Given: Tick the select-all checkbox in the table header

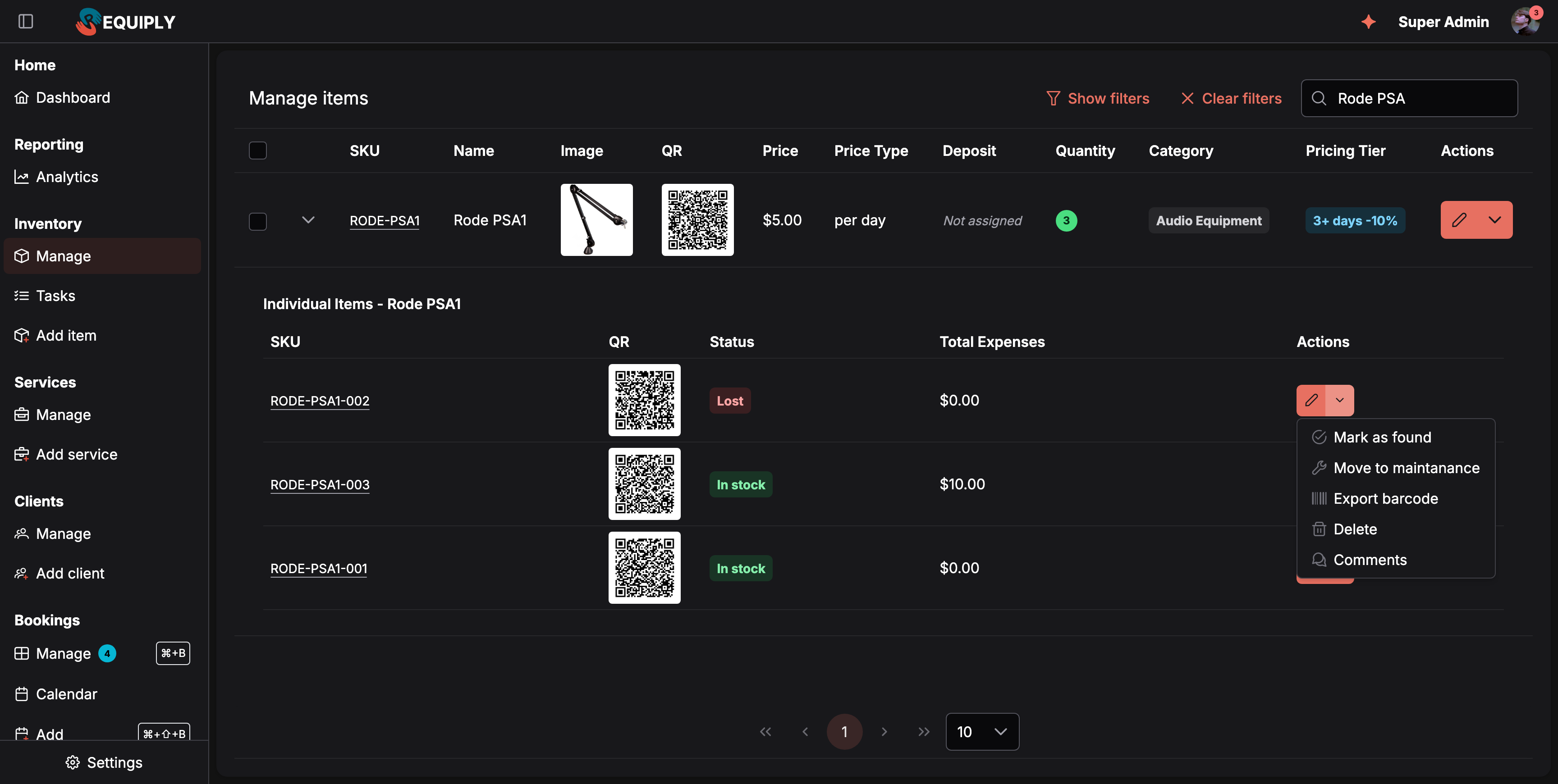Looking at the screenshot, I should click(258, 150).
